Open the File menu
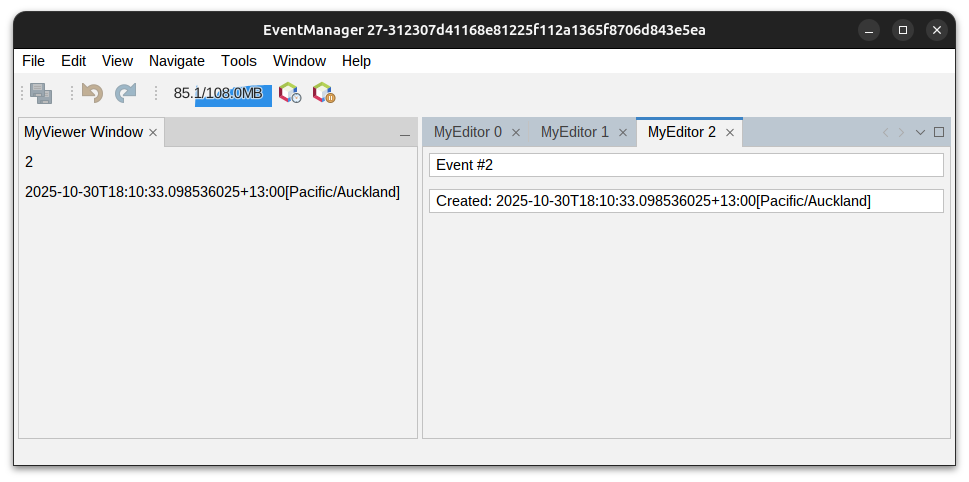 (33, 61)
